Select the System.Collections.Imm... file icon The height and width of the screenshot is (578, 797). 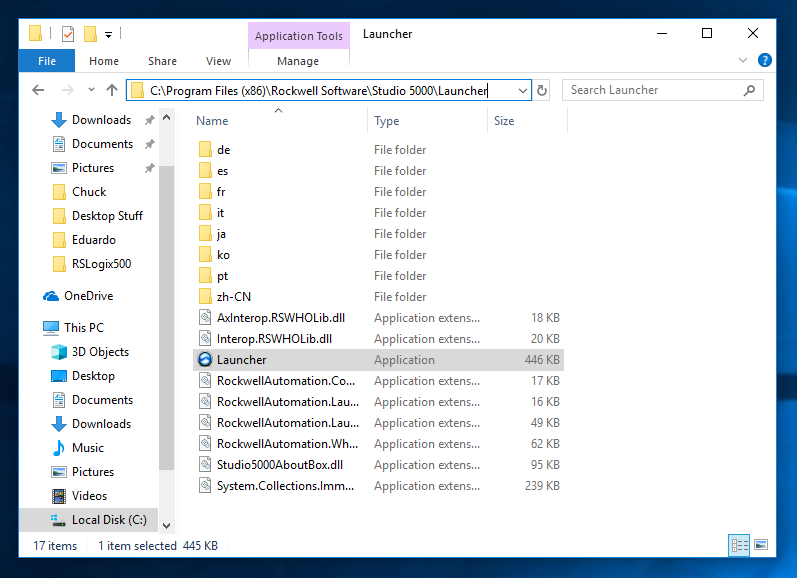click(x=205, y=485)
